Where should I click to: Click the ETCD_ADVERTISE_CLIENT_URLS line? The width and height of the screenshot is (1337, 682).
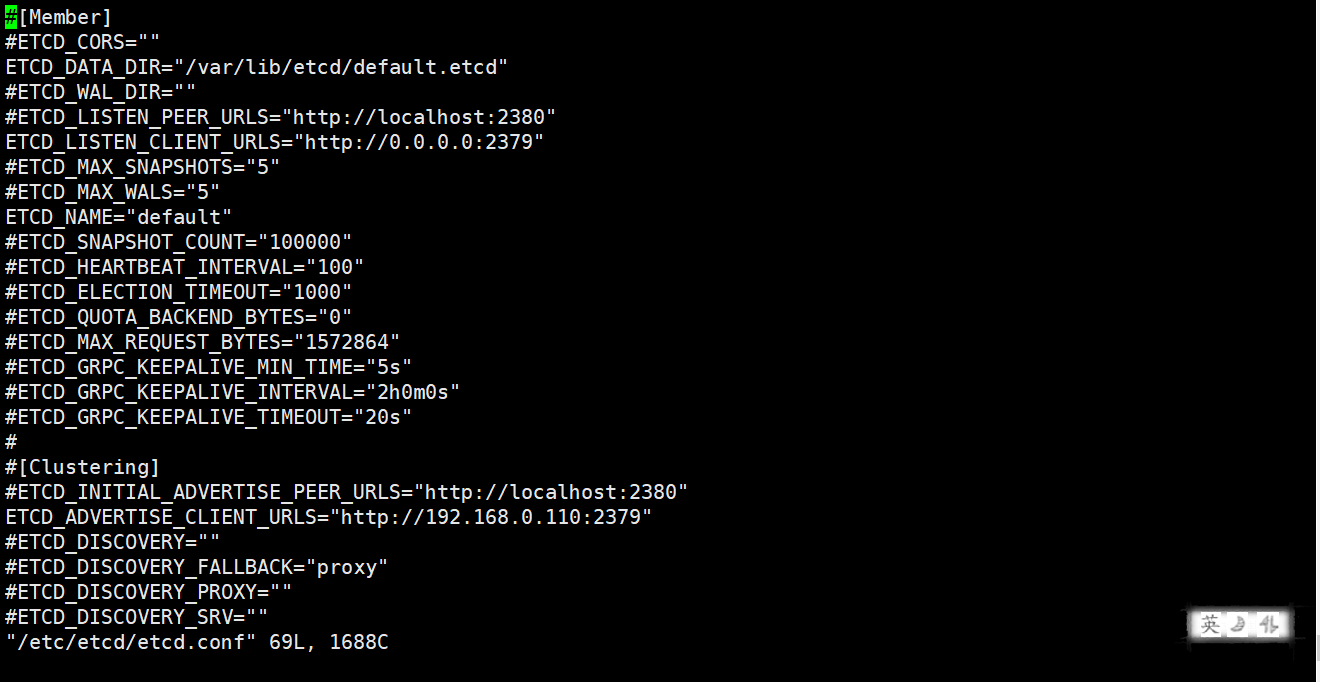pos(329,517)
